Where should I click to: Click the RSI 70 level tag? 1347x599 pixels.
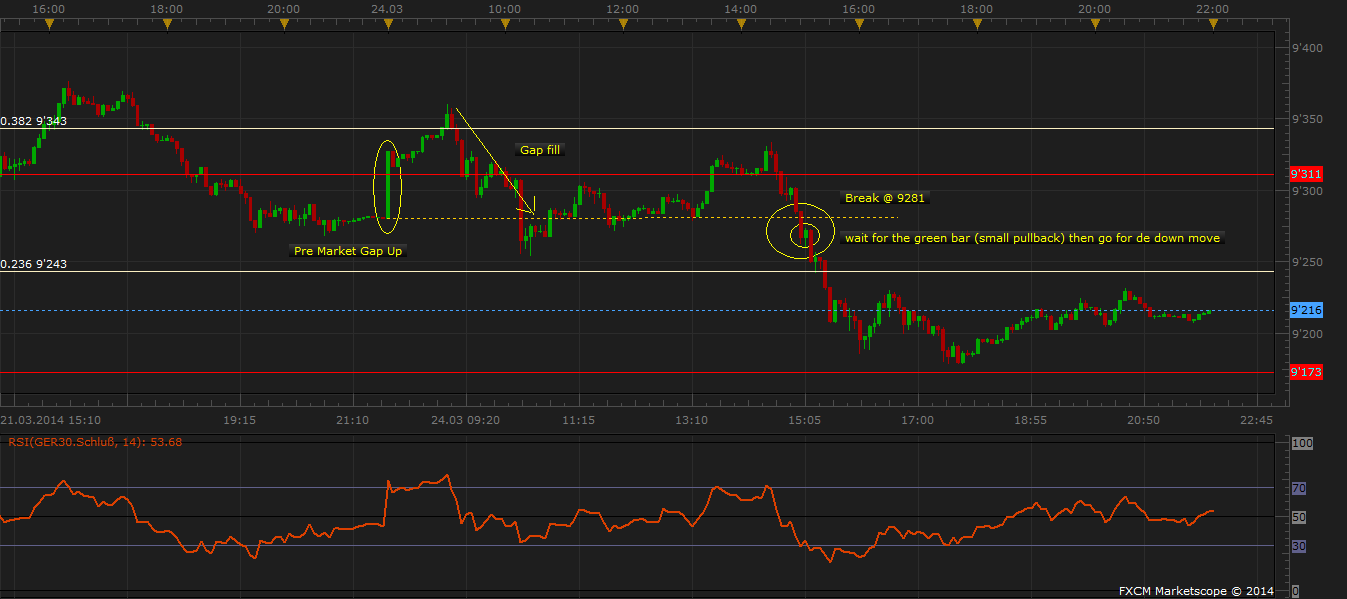pos(1299,488)
